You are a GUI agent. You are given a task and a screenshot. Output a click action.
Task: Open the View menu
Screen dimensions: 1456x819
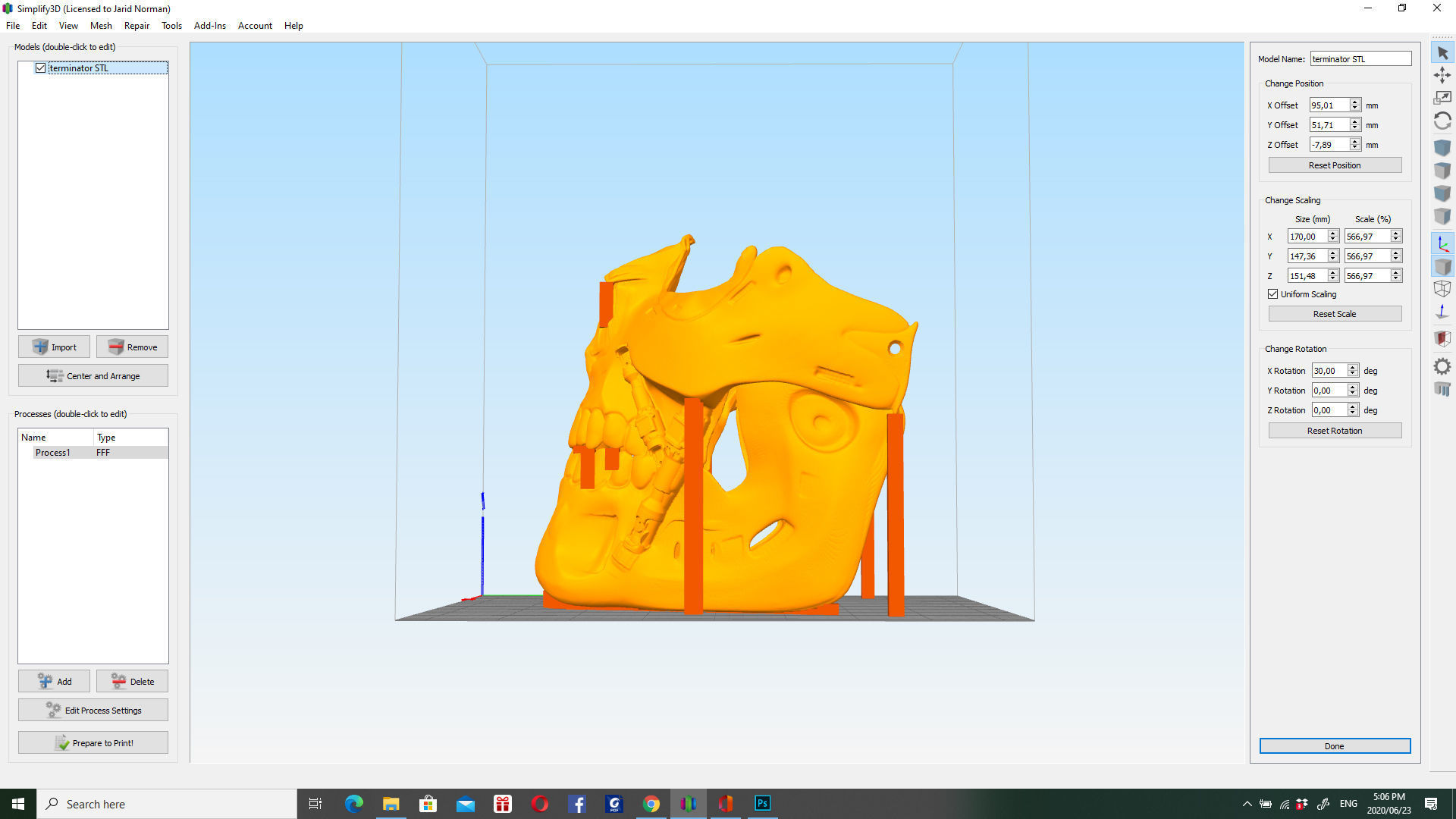click(68, 26)
